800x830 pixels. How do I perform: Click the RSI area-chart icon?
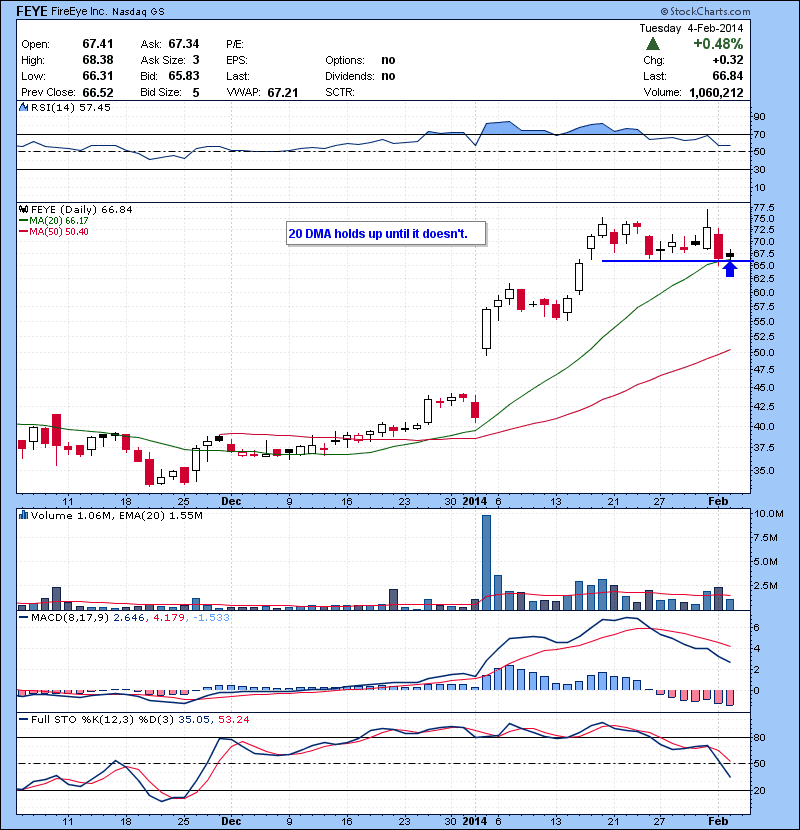click(x=23, y=107)
